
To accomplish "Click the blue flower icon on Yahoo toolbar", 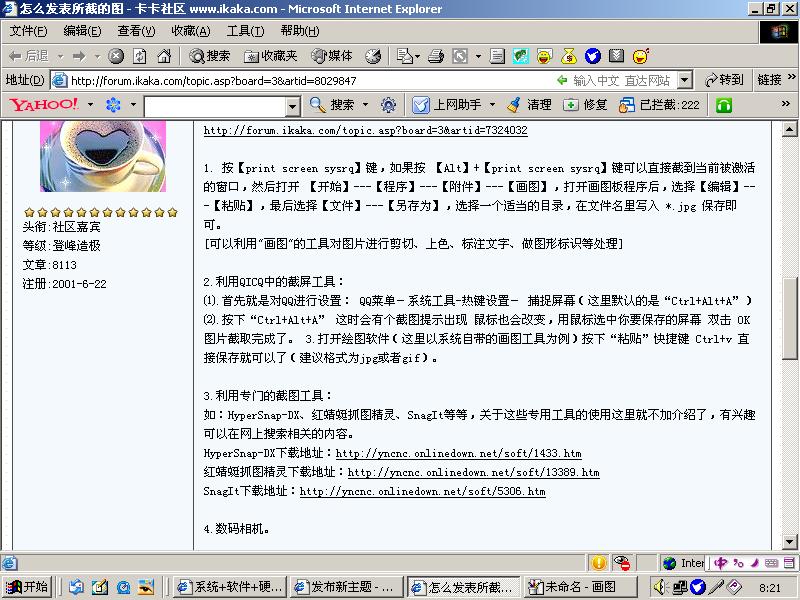I will click(113, 105).
